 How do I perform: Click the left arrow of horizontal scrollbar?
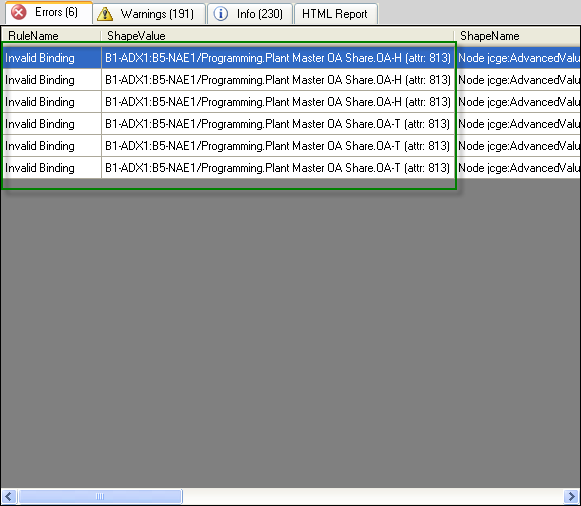pyautogui.click(x=9, y=496)
